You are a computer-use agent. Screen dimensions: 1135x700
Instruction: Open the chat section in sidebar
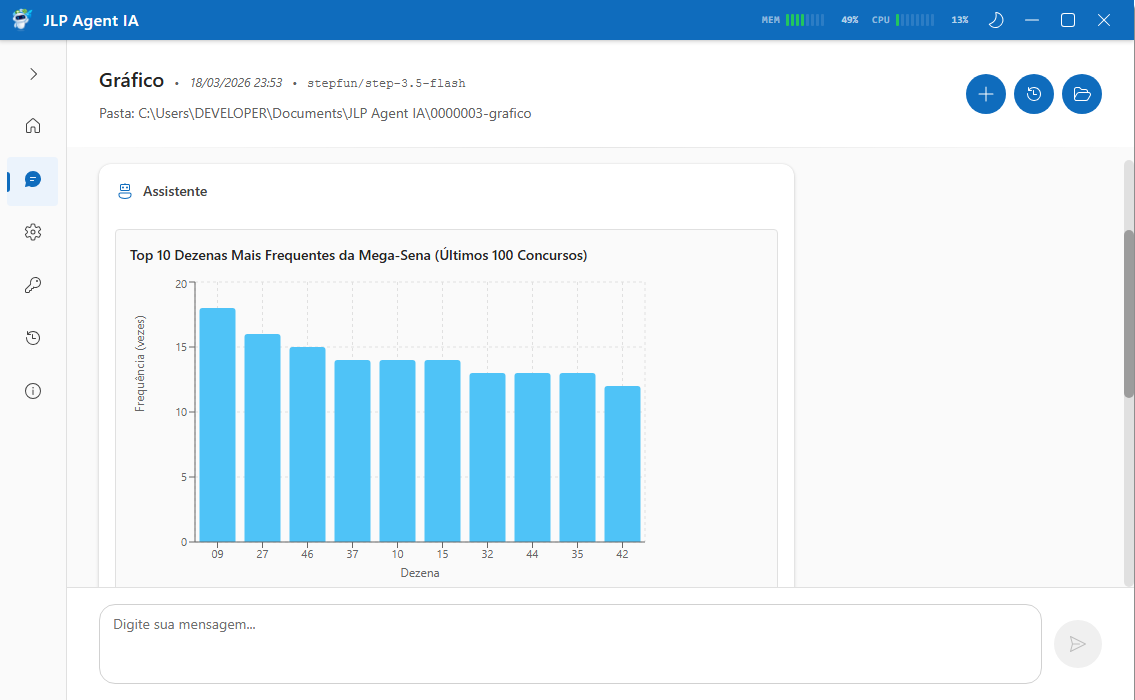coord(33,180)
